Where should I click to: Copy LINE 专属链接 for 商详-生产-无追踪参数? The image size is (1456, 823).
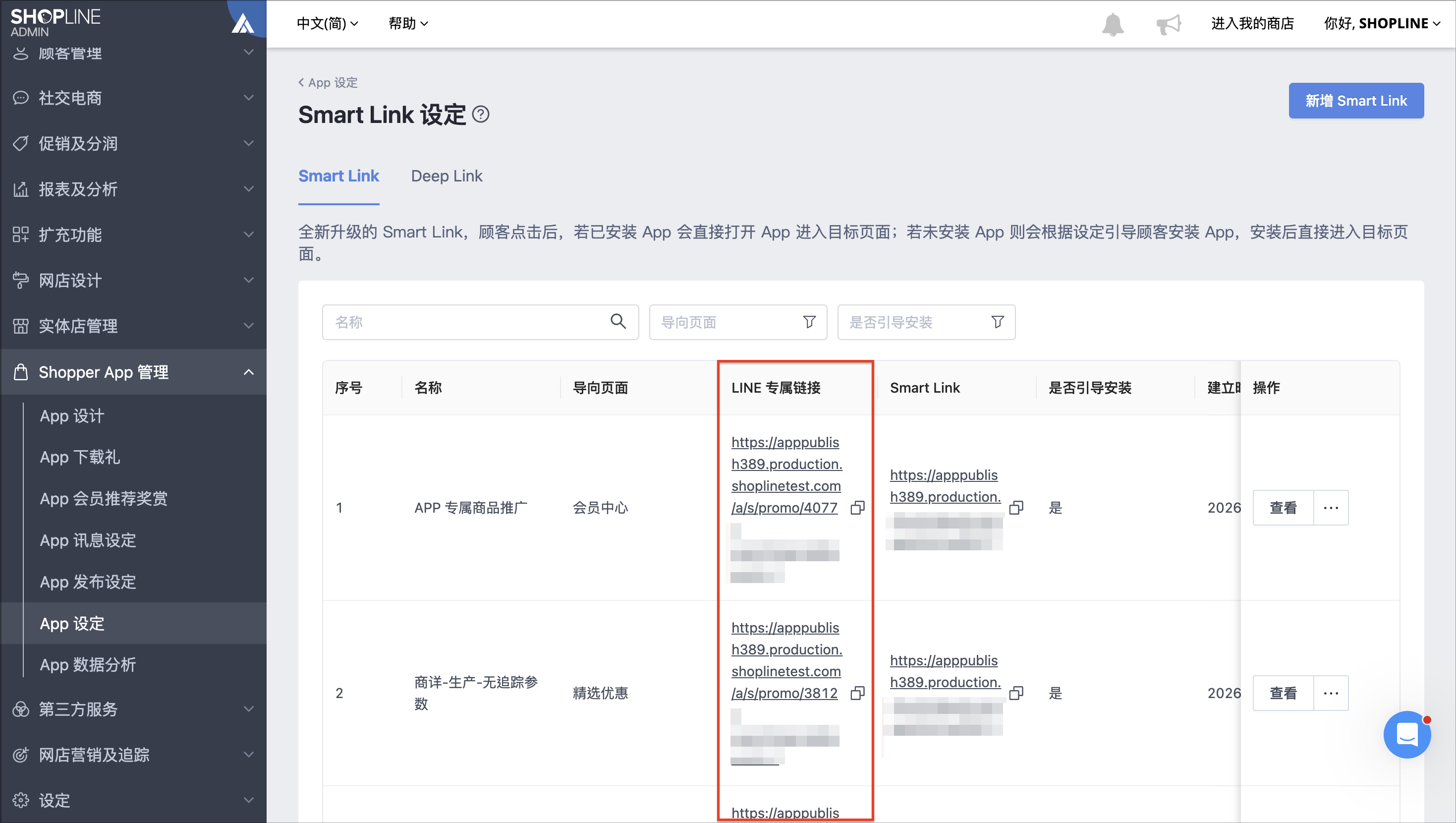point(857,693)
